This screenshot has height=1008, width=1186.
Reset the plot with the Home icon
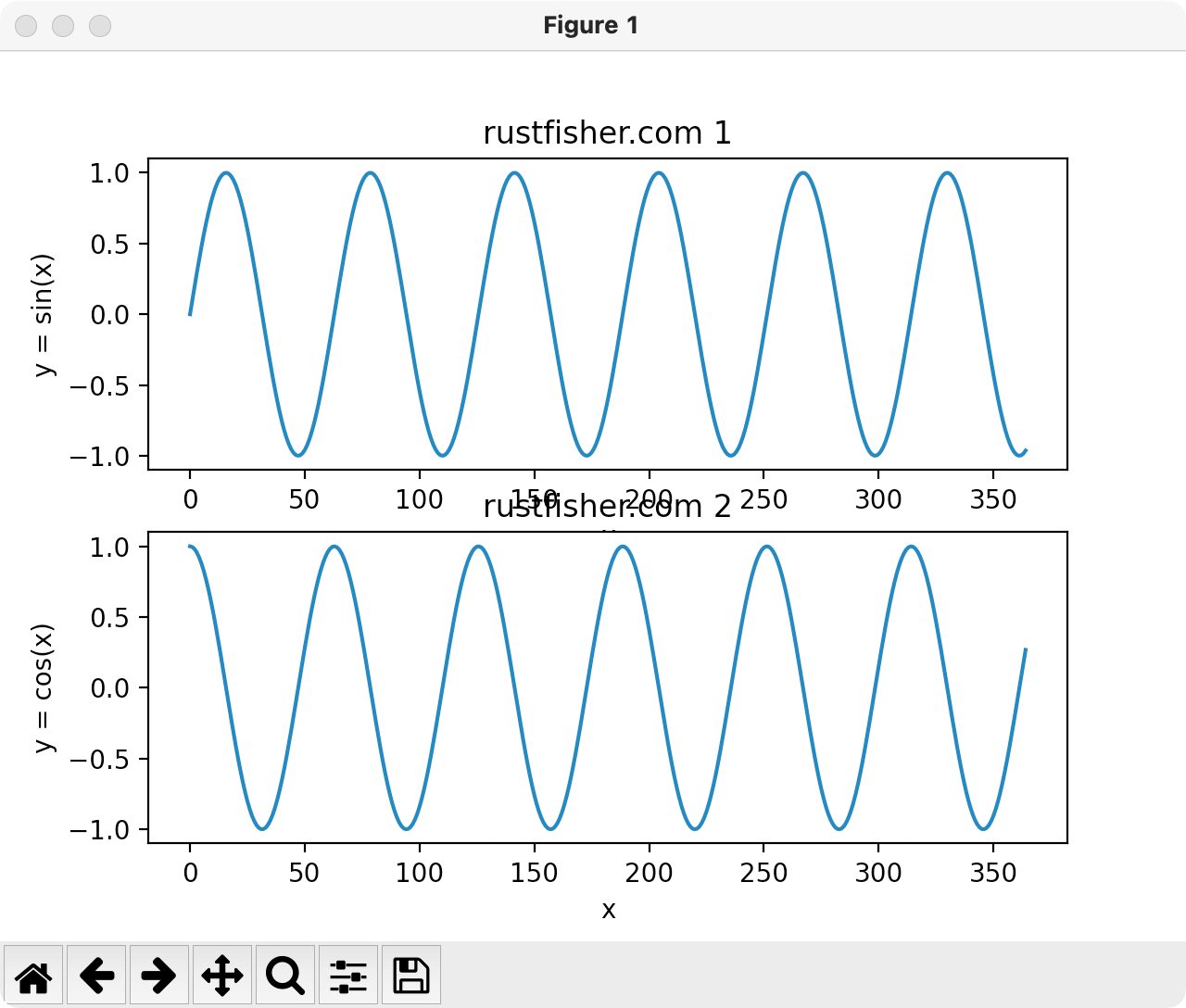[33, 975]
